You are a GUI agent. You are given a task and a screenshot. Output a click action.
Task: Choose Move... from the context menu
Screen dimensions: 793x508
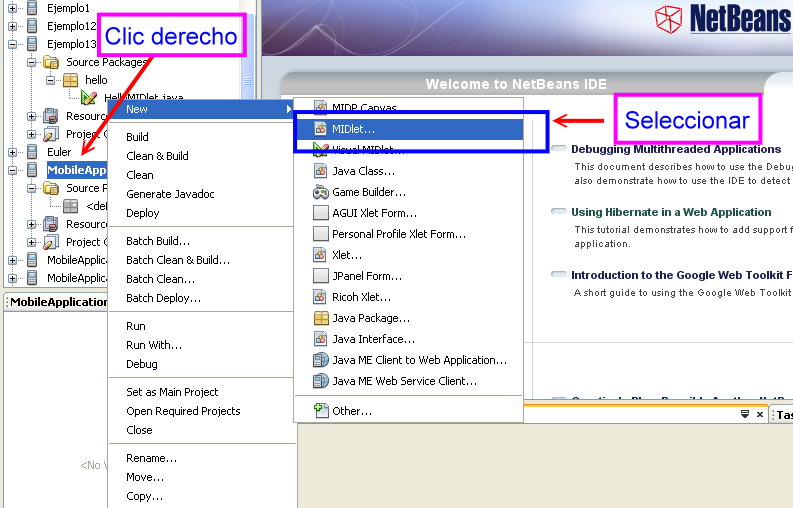201,477
